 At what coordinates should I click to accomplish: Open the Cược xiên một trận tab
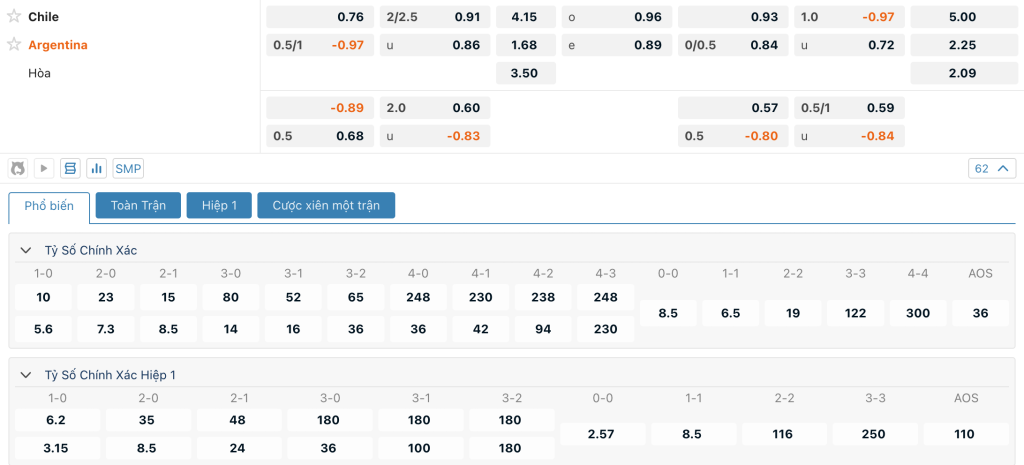point(326,205)
